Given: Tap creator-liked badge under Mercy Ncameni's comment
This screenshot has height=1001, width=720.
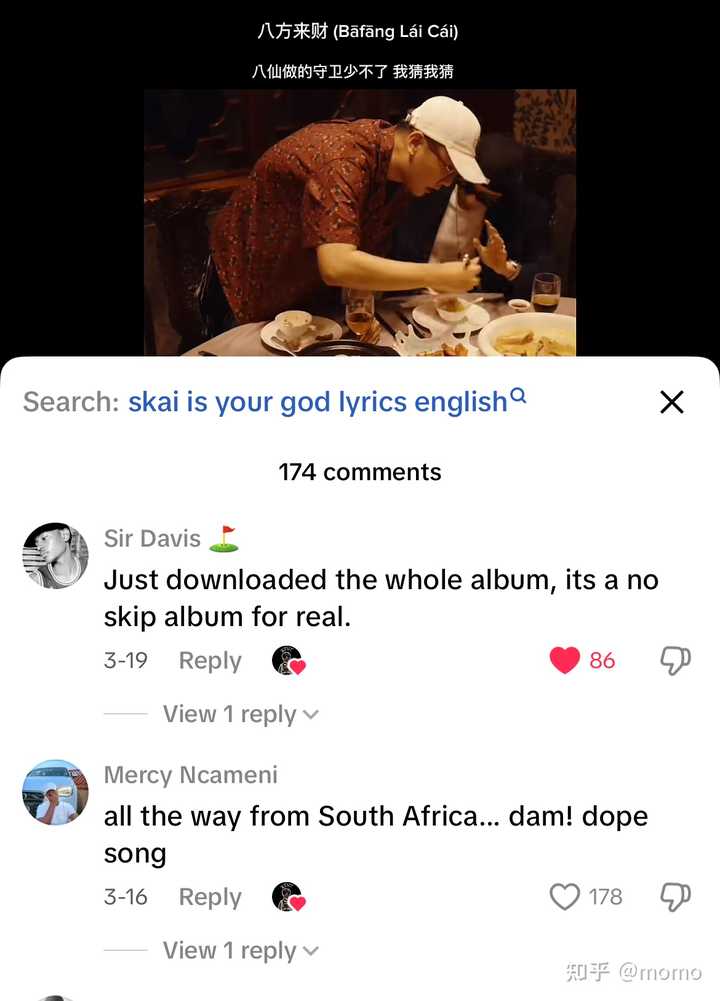Looking at the screenshot, I should pos(289,897).
